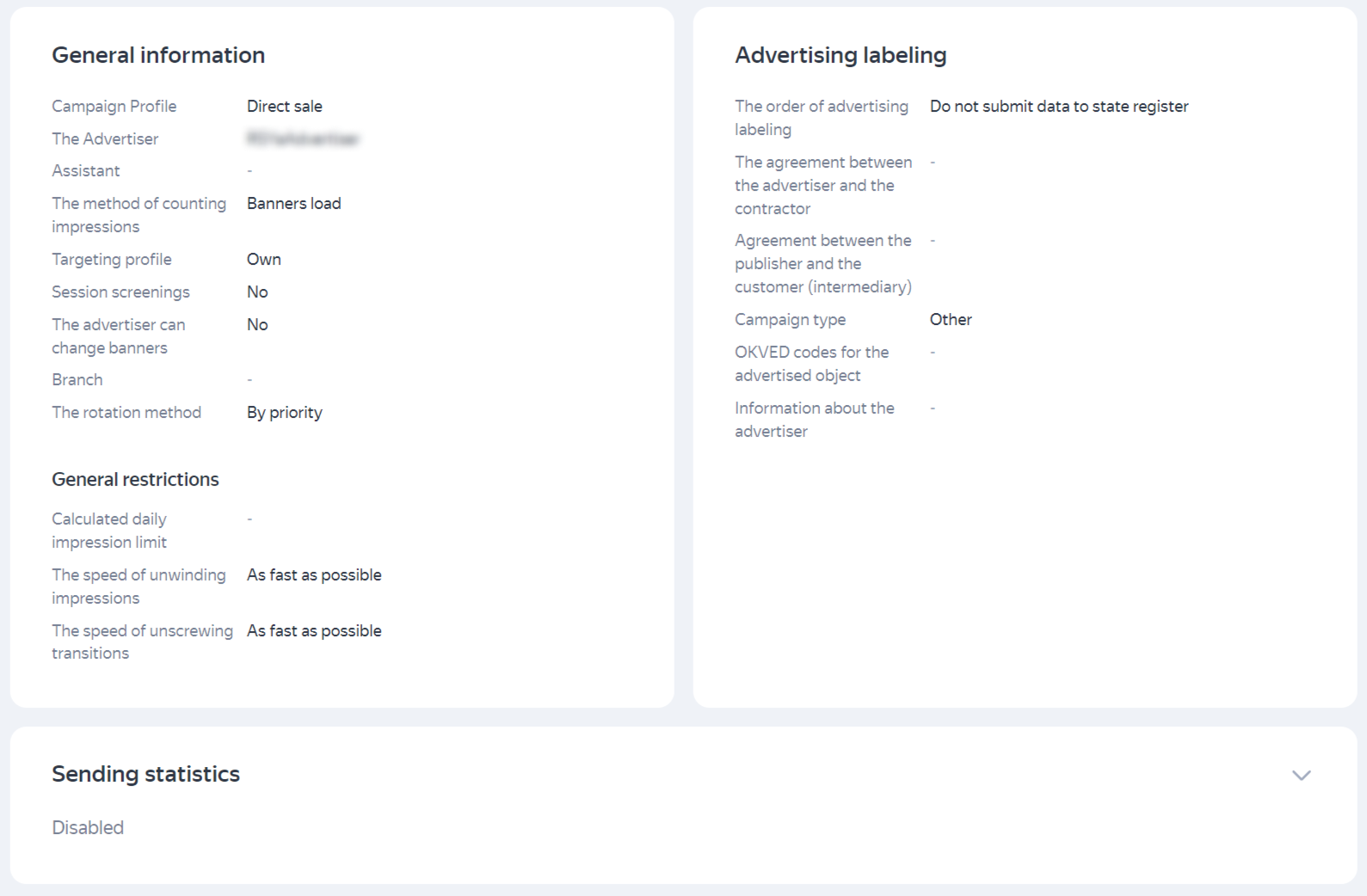The image size is (1367, 896).
Task: Open the blurred advertiser name
Action: click(x=302, y=138)
